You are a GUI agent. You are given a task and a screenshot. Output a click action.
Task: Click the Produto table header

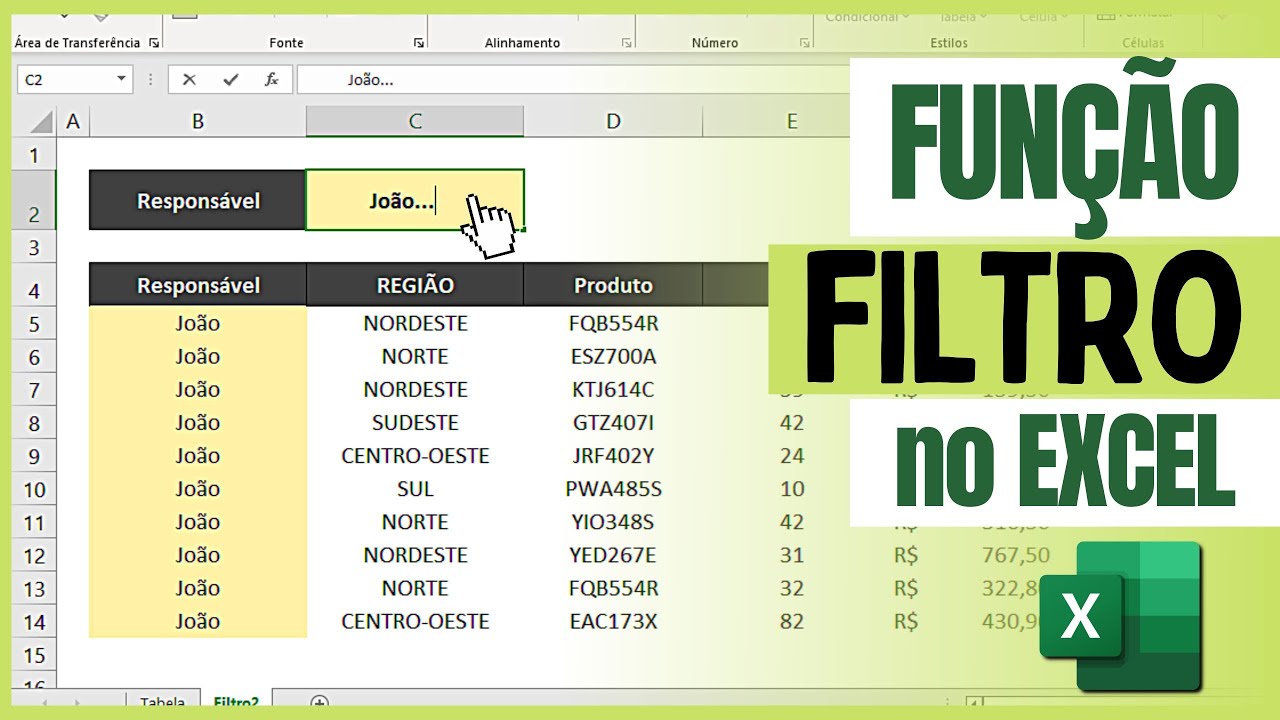click(x=613, y=285)
